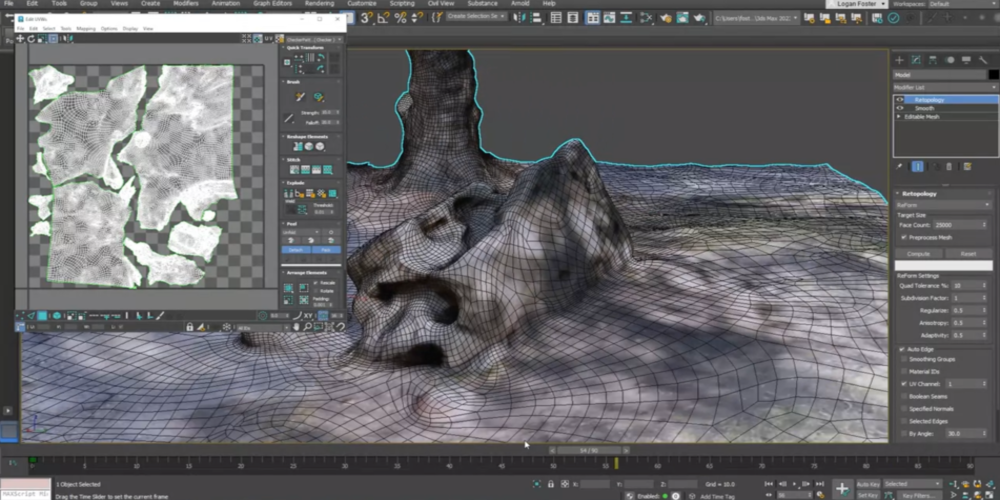Select the Rotate tool in Edit UVWs
This screenshot has width=1000, height=500.
point(31,39)
